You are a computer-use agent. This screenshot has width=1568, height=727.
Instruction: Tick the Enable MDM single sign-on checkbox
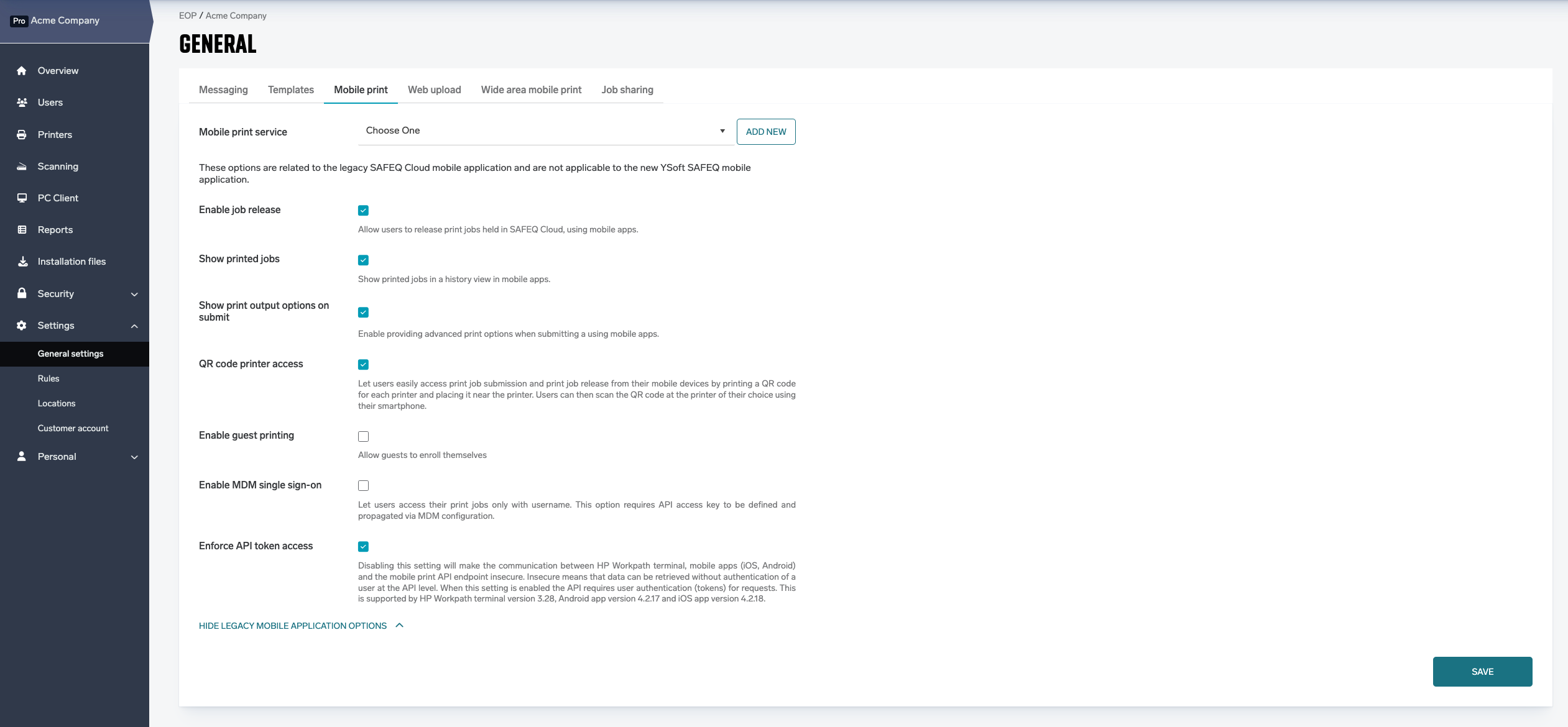pyautogui.click(x=363, y=485)
